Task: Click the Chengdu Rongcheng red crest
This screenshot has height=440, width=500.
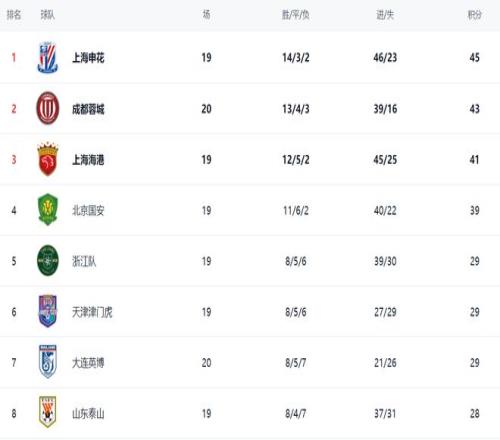Action: tap(48, 108)
